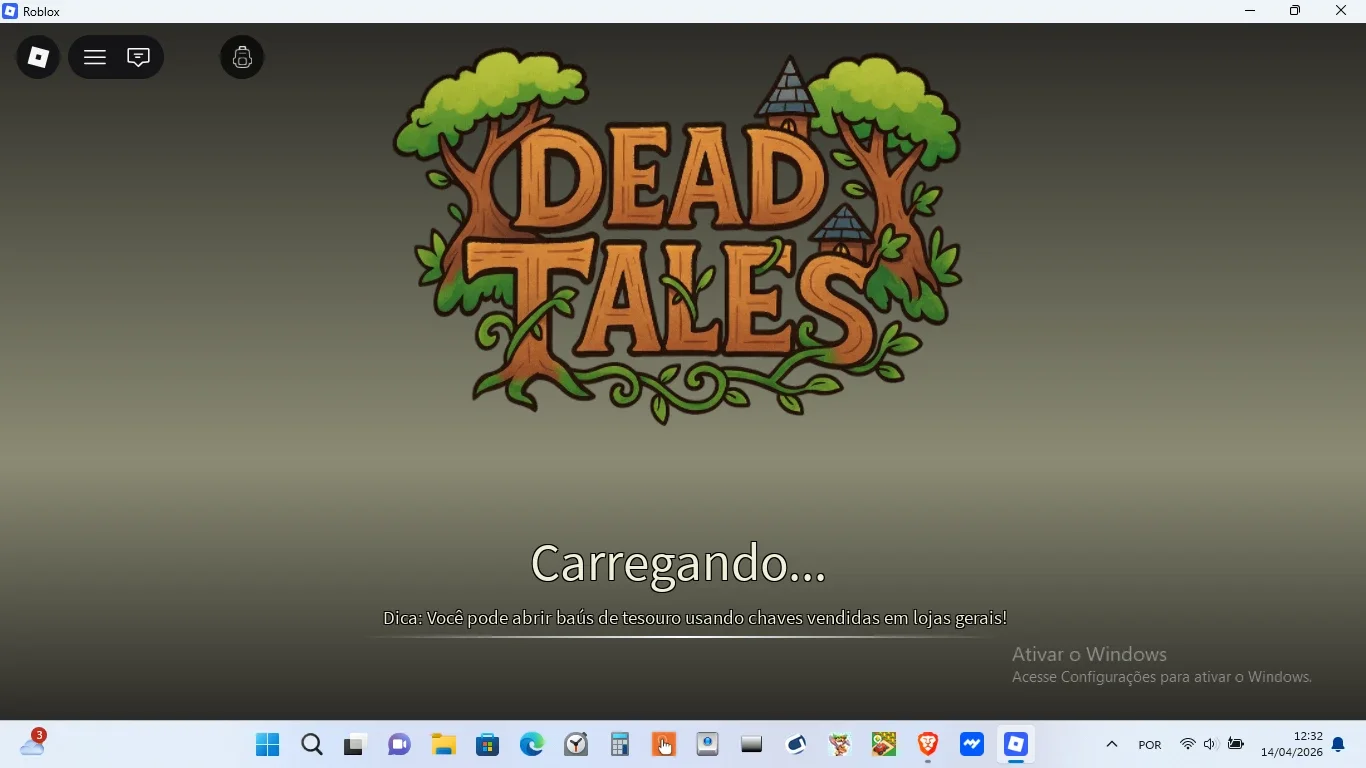Open the backpack inventory icon
Screen dimensions: 1366x768
click(242, 57)
